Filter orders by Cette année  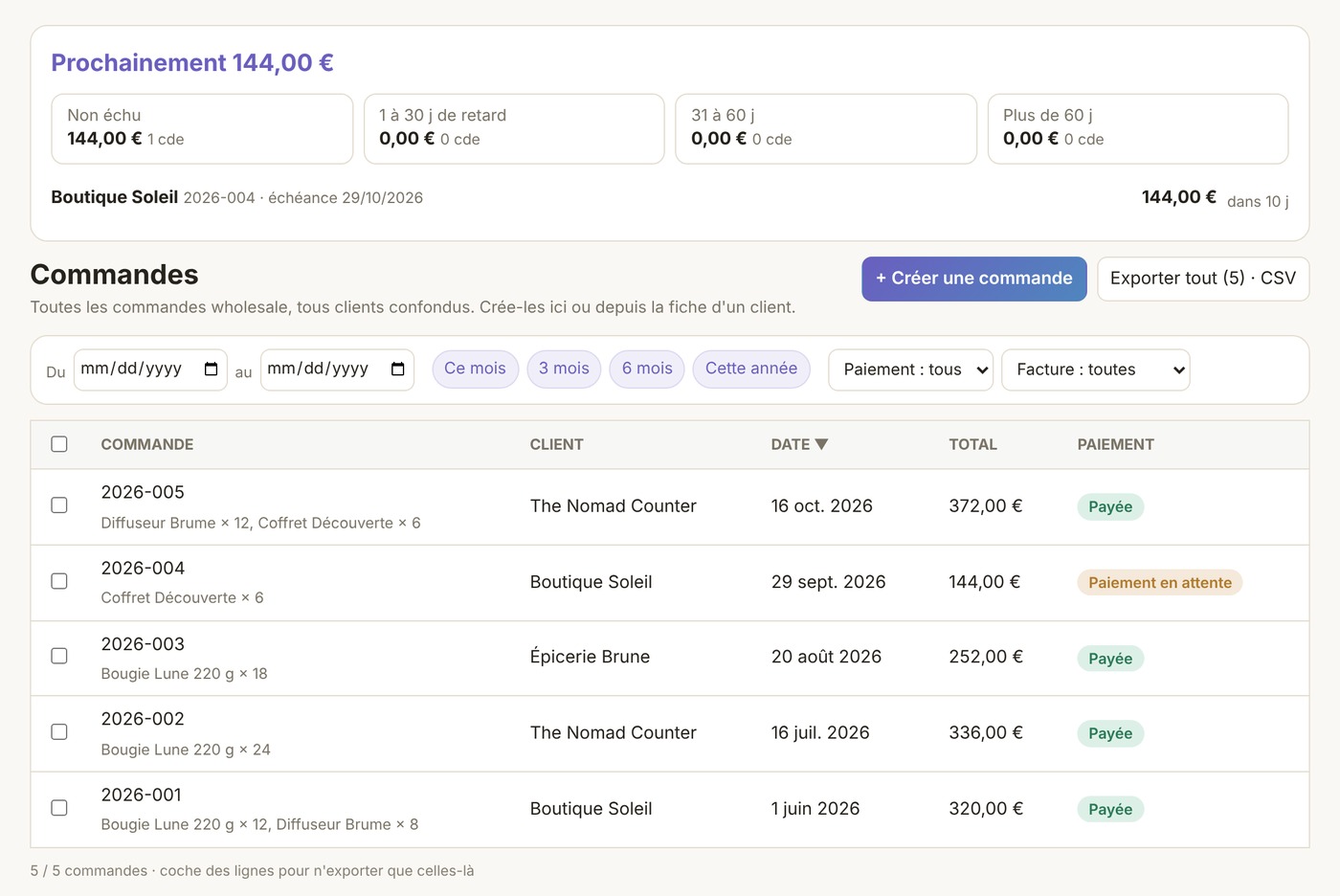pyautogui.click(x=751, y=369)
